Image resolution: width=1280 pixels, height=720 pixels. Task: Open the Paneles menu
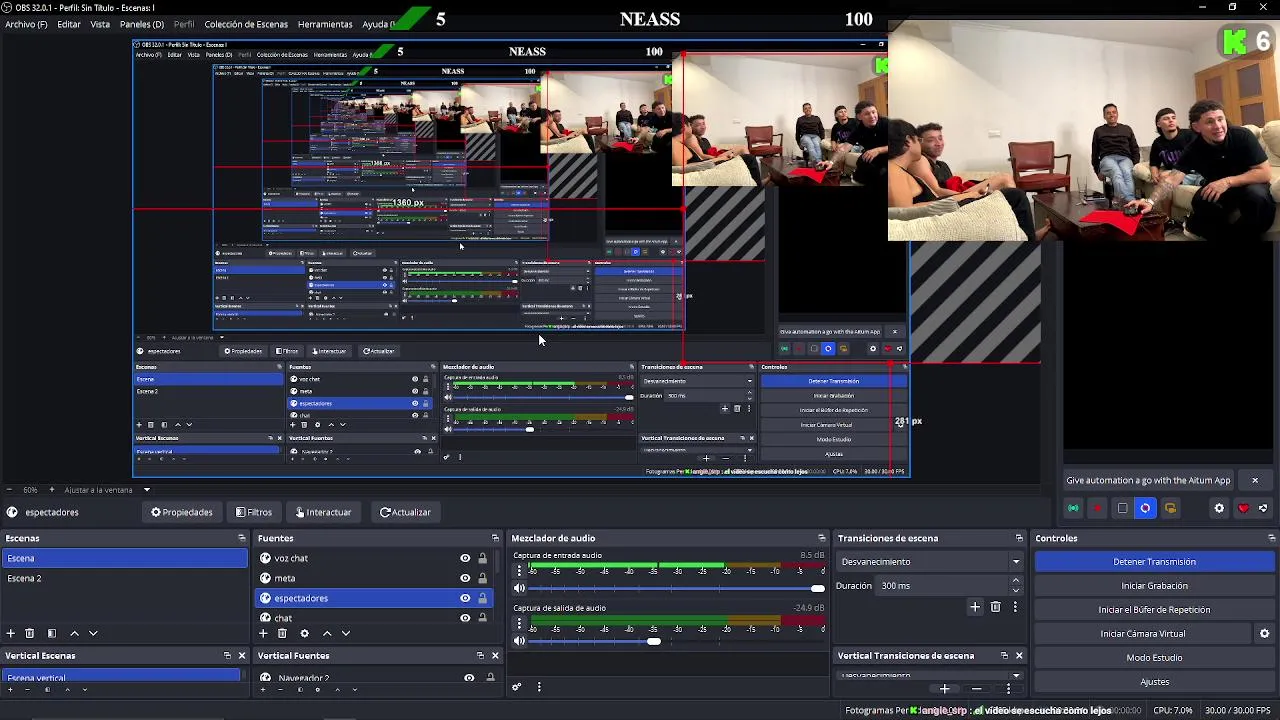coord(142,24)
